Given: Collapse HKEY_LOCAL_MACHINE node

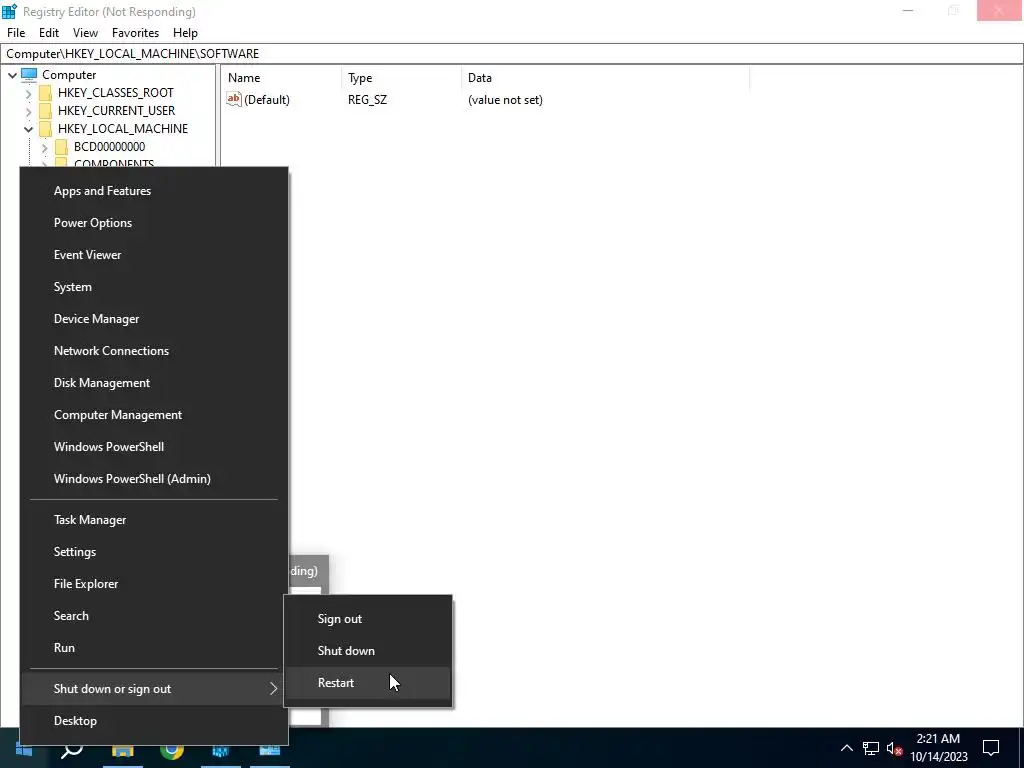Looking at the screenshot, I should [x=28, y=129].
